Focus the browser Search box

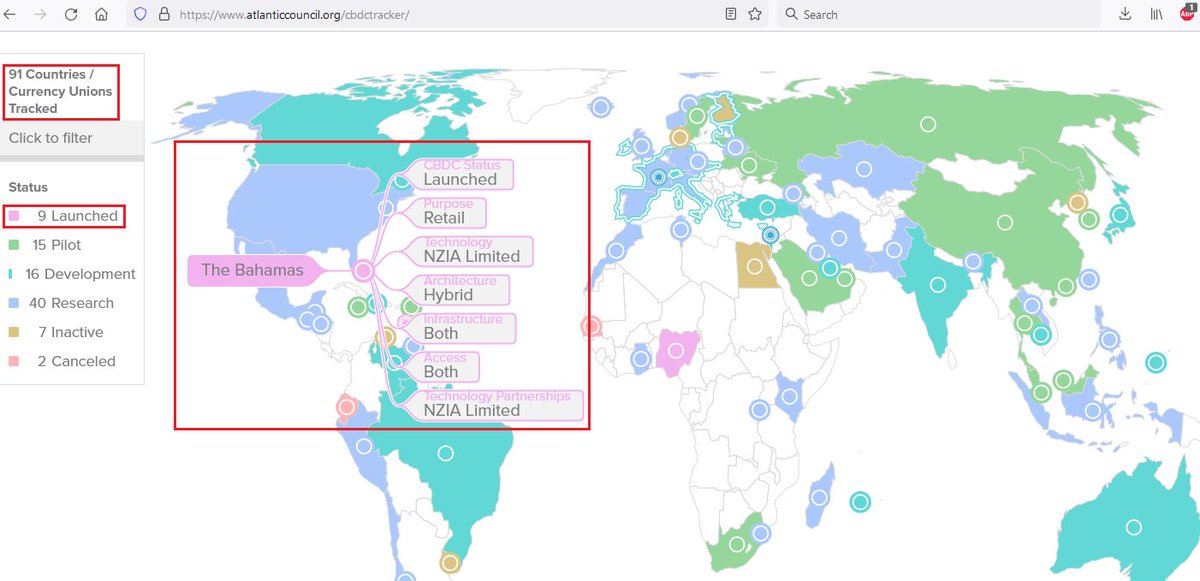click(940, 14)
